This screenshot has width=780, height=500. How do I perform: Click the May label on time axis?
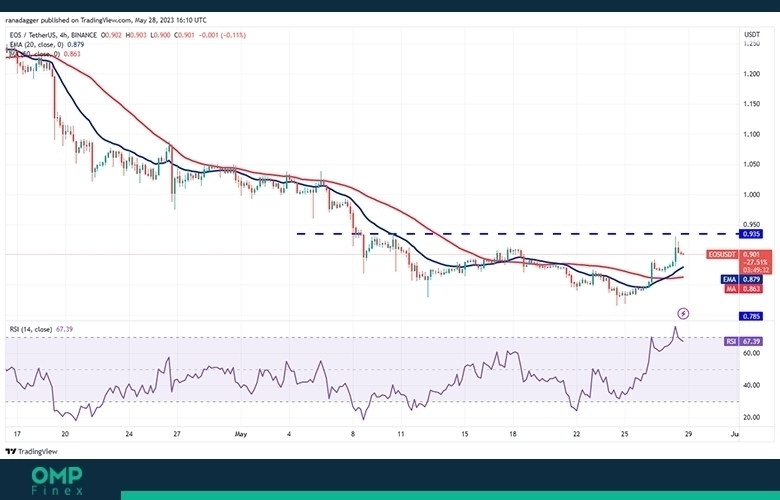pos(241,434)
